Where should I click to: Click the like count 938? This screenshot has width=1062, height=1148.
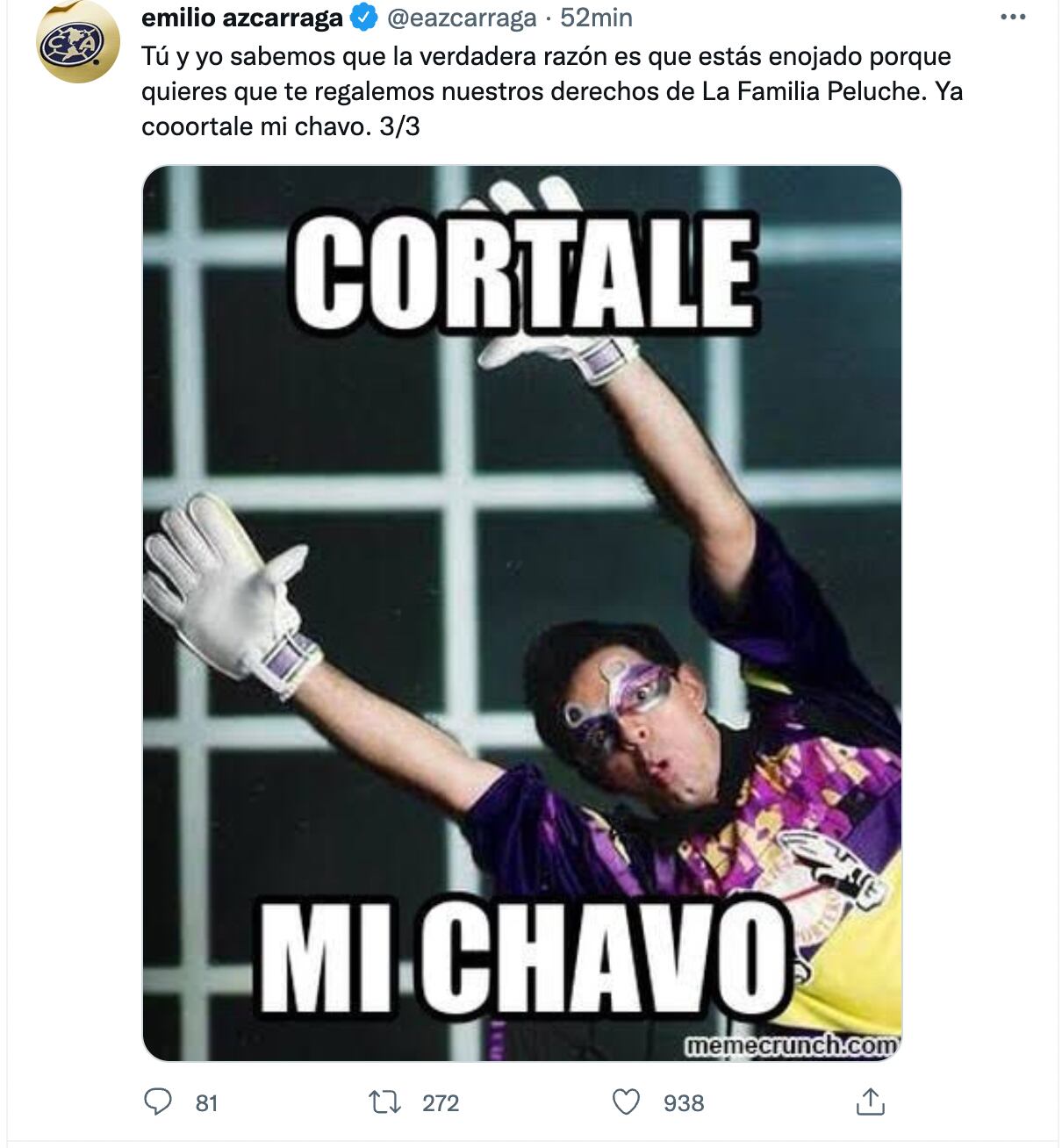(684, 1103)
